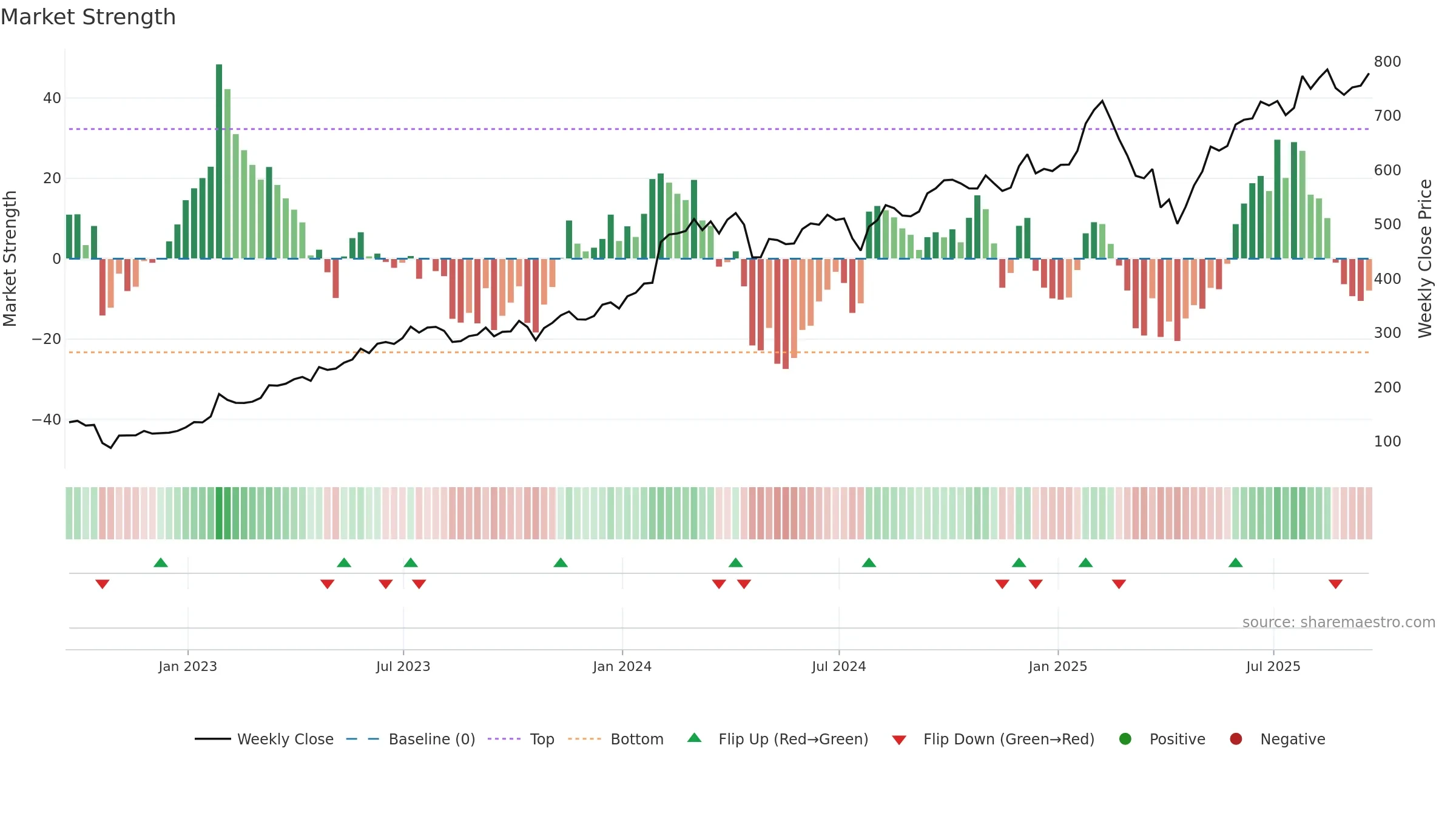Viewport: 1456px width, 819px height.
Task: Toggle the Top legend entry
Action: tap(521, 739)
